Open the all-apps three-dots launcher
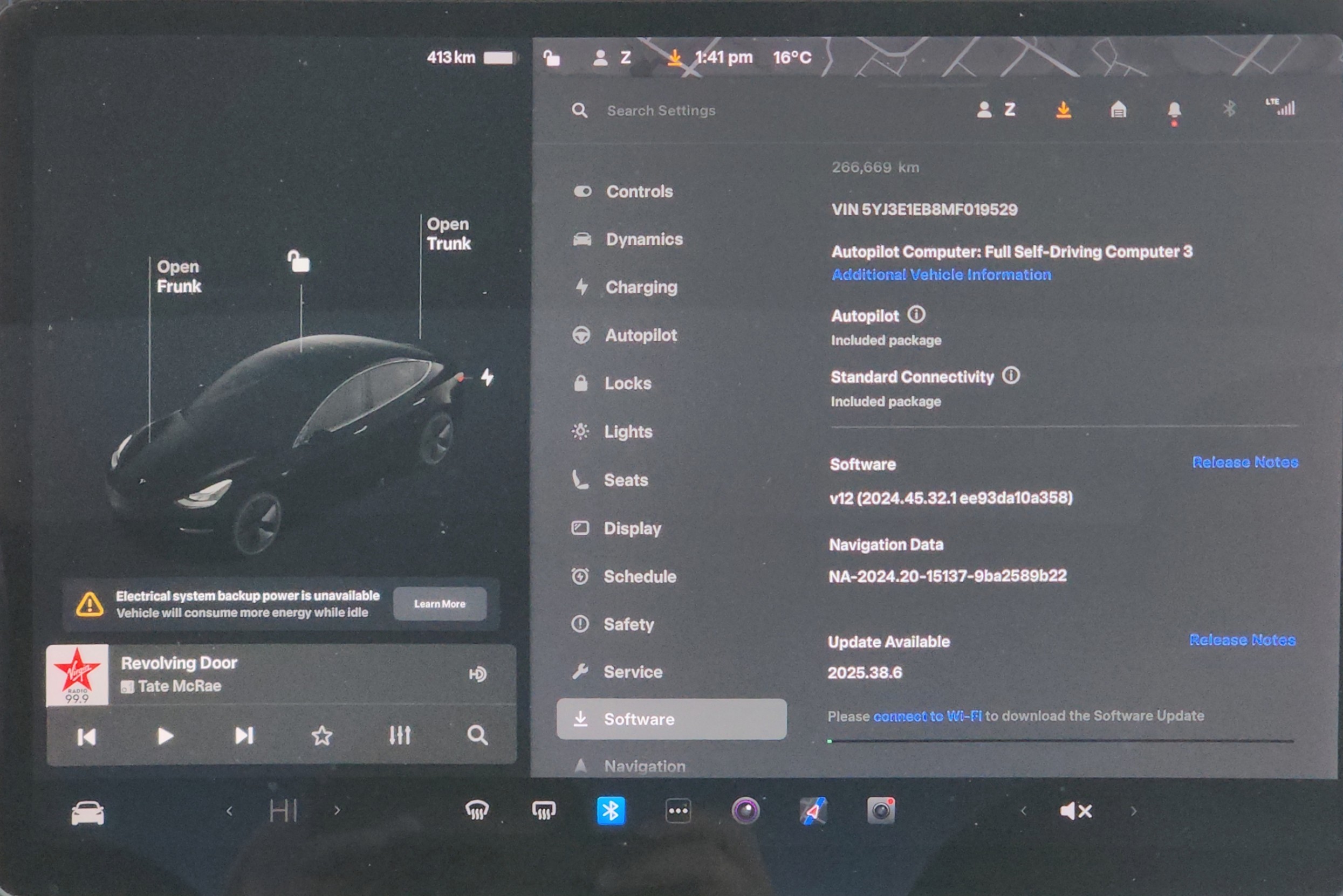 tap(678, 810)
